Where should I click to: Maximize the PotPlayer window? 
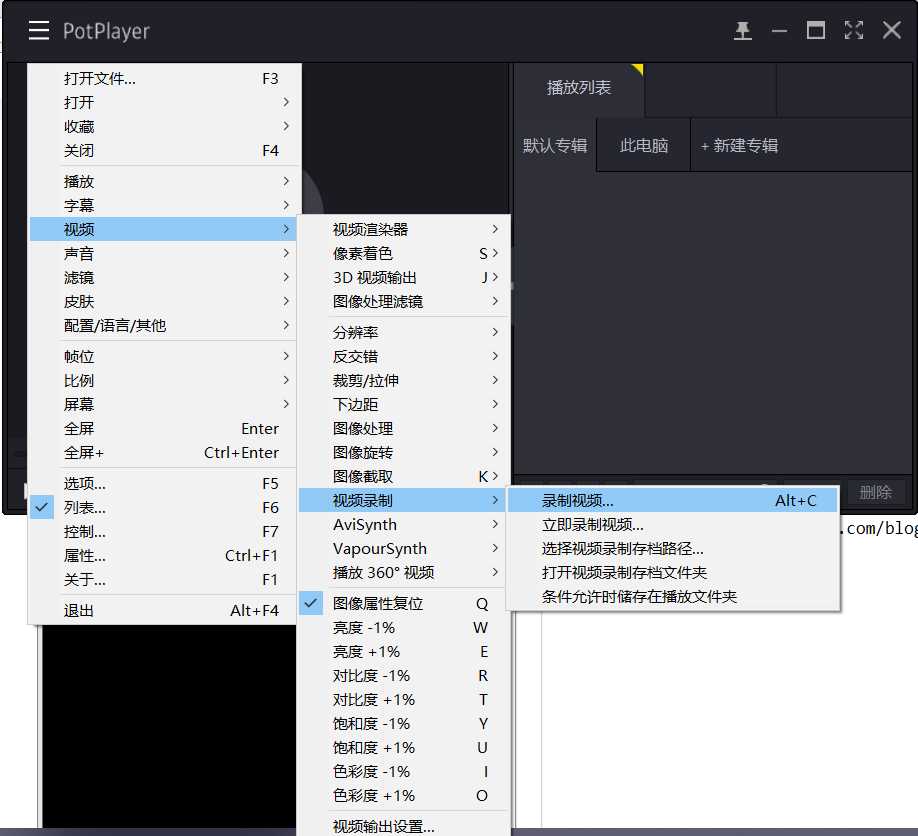(816, 30)
